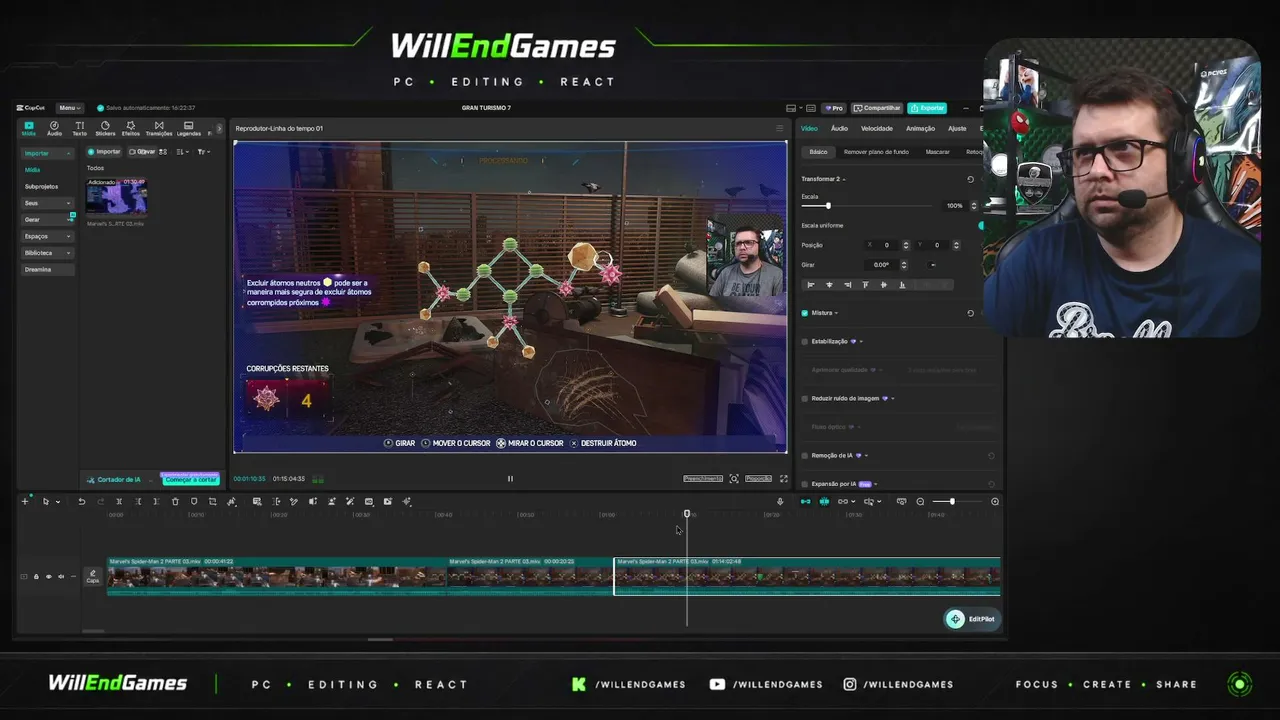Undo the last timeline edit
This screenshot has width=1280, height=720.
[82, 501]
